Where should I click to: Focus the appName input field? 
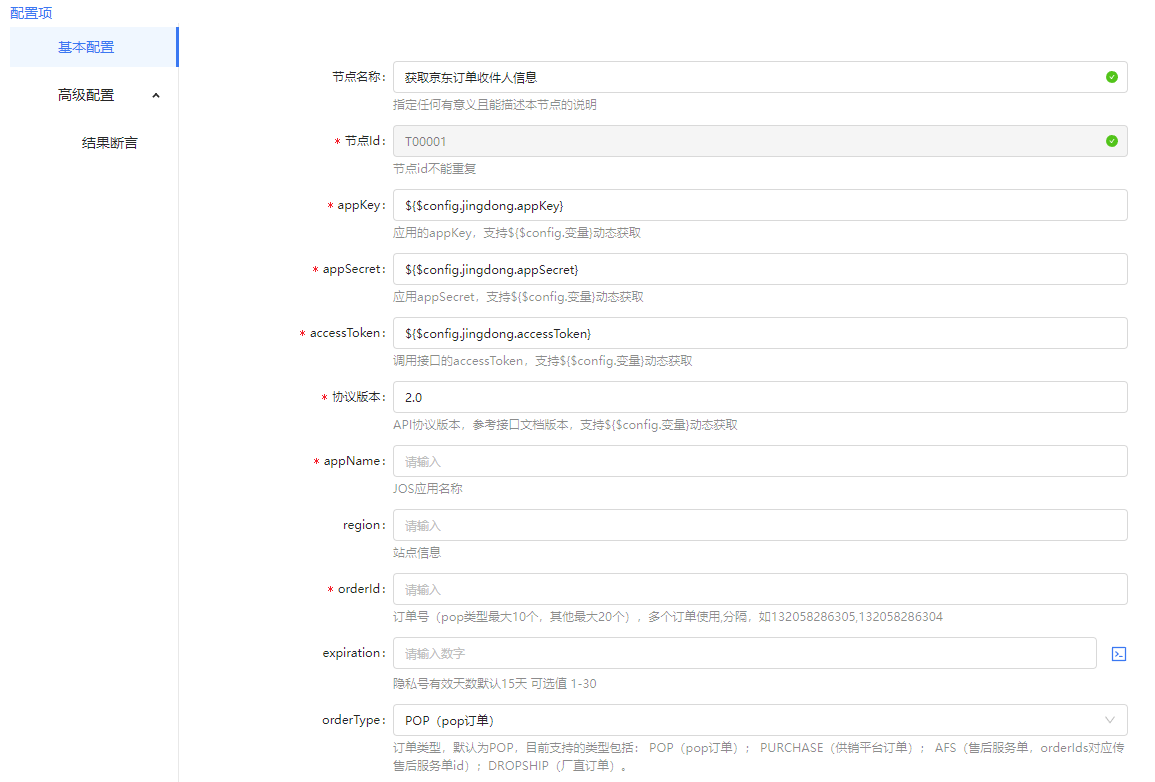click(x=760, y=461)
